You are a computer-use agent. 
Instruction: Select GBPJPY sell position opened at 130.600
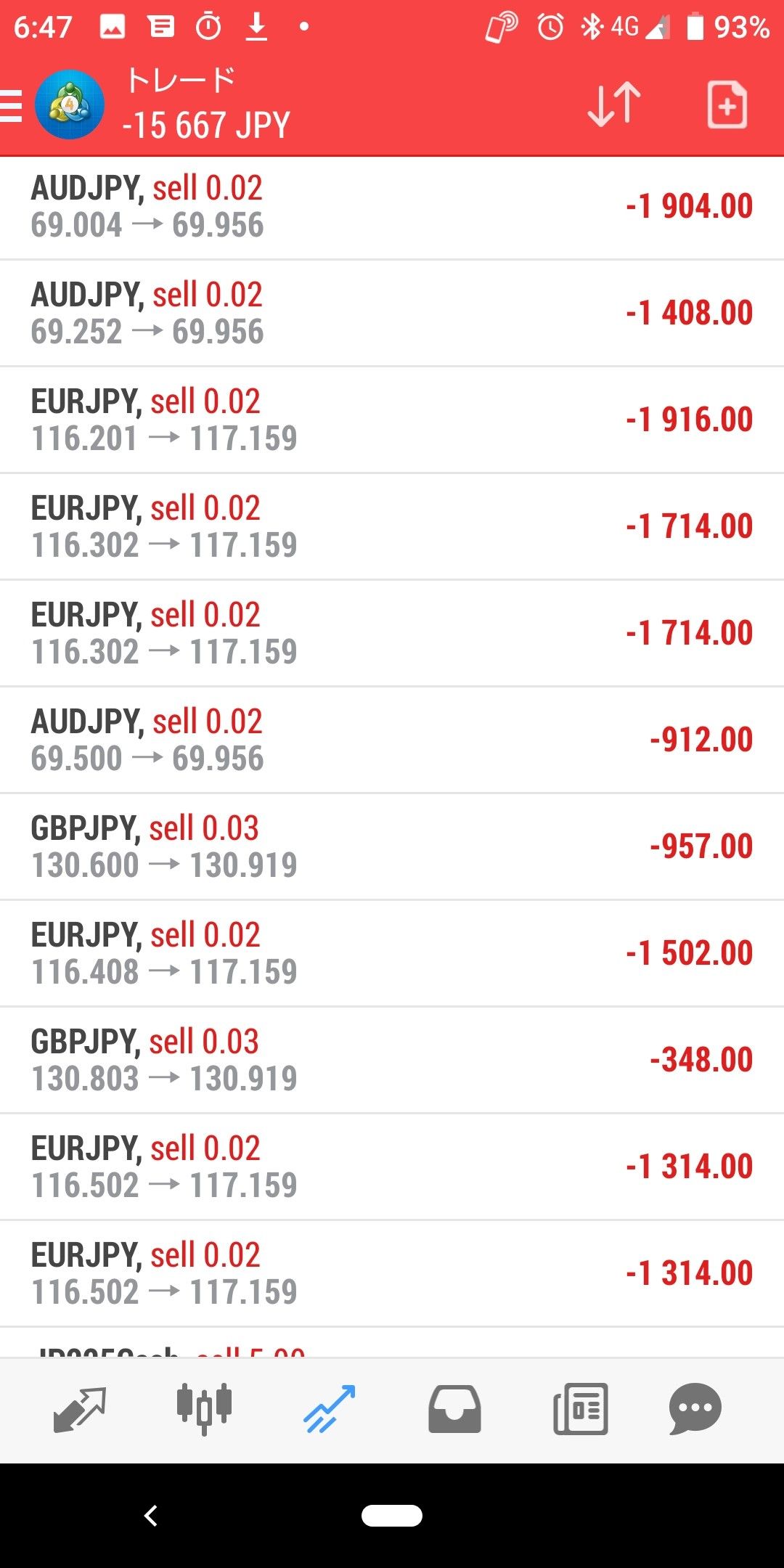(392, 846)
